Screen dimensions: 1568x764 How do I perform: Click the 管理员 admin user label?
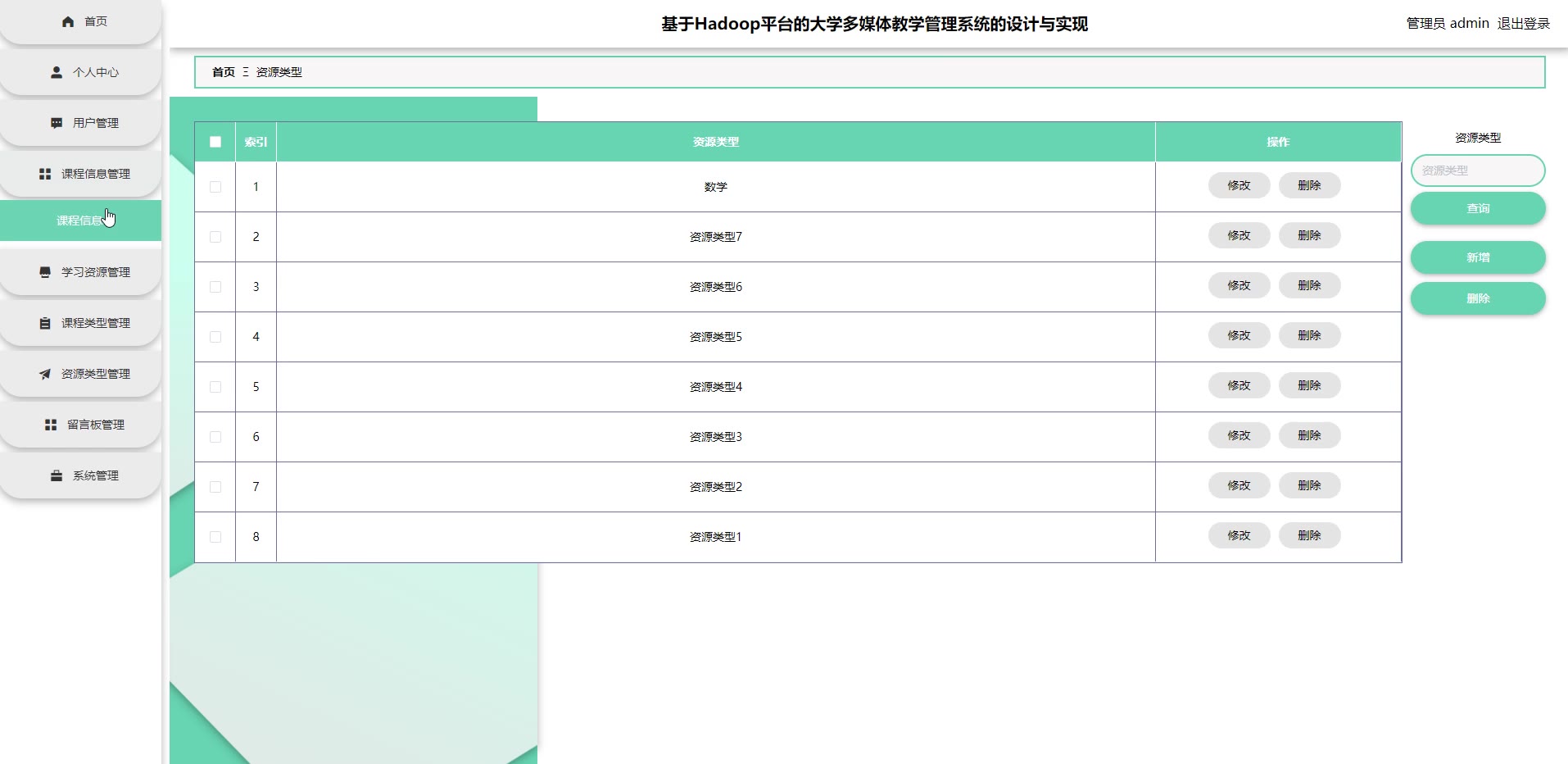point(1448,24)
